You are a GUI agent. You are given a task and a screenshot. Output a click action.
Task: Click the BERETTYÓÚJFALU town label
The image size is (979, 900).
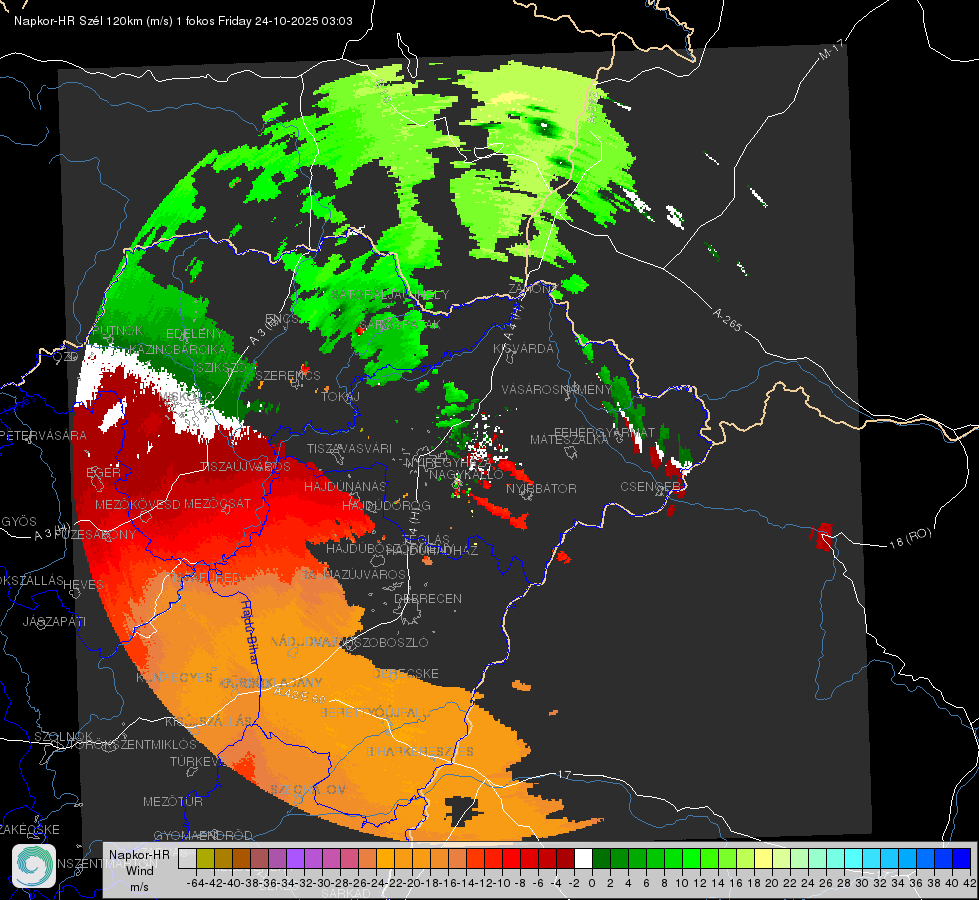point(374,712)
